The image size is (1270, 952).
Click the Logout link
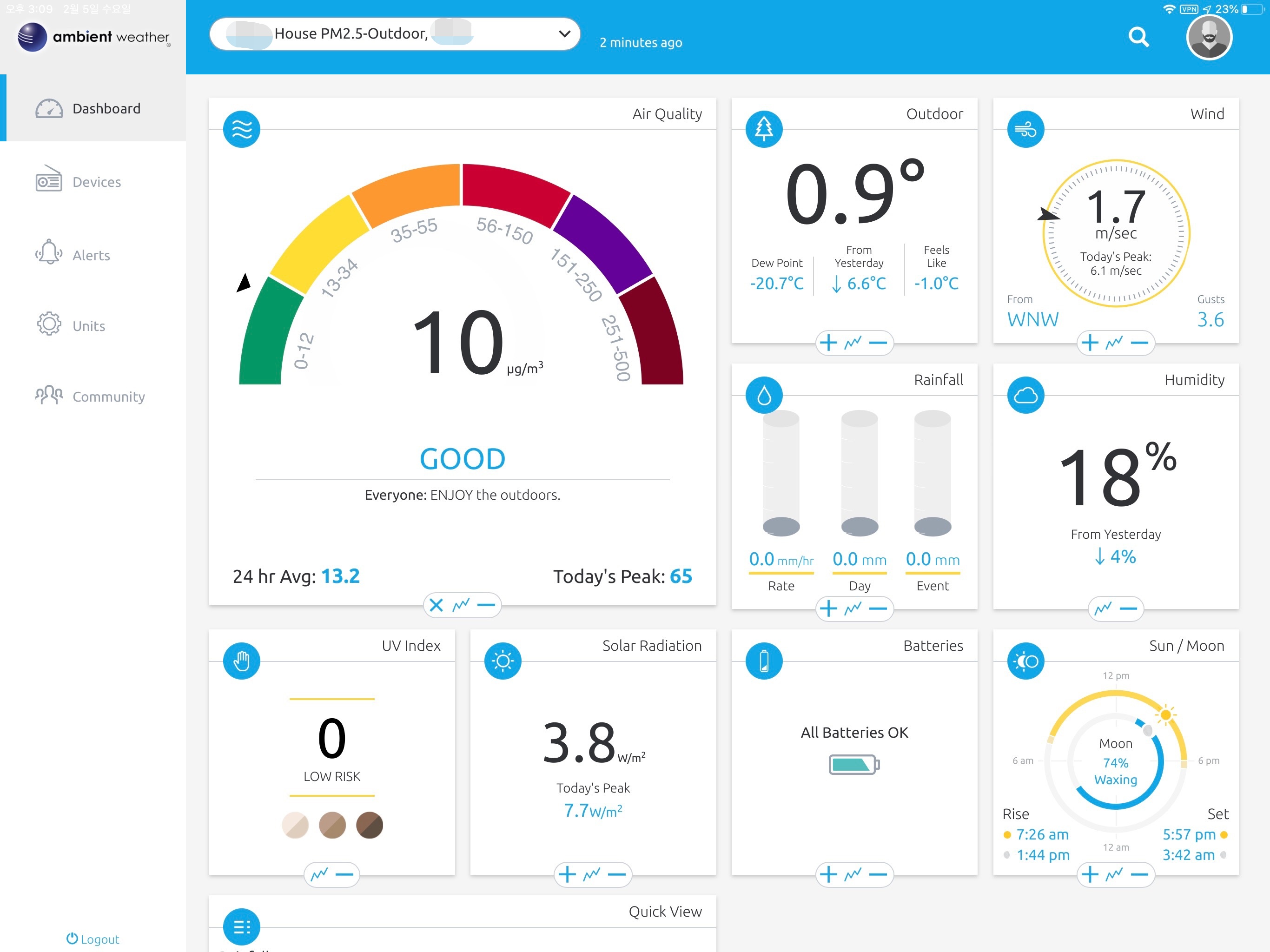pos(93,939)
